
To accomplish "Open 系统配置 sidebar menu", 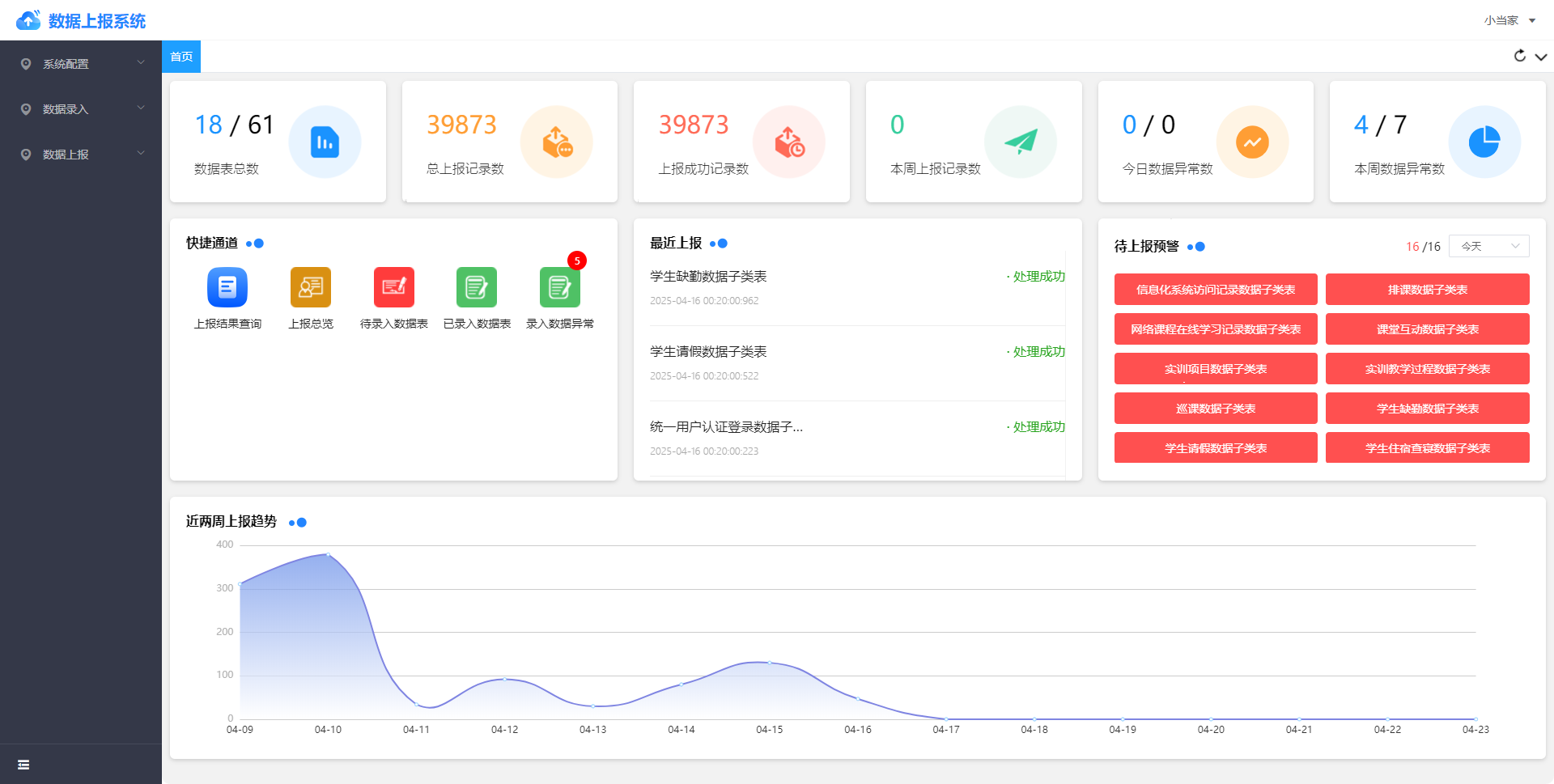I will coord(81,64).
